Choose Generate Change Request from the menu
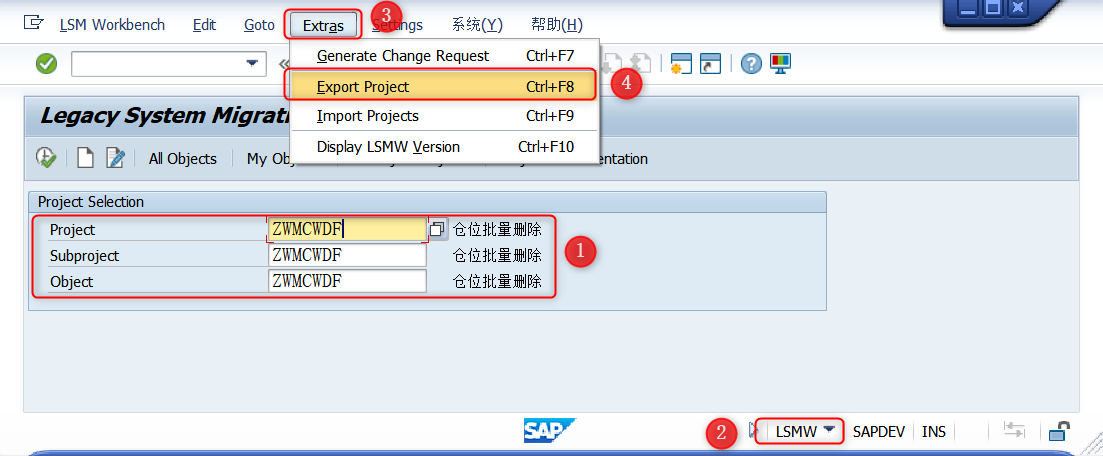1103x456 pixels. click(x=445, y=56)
